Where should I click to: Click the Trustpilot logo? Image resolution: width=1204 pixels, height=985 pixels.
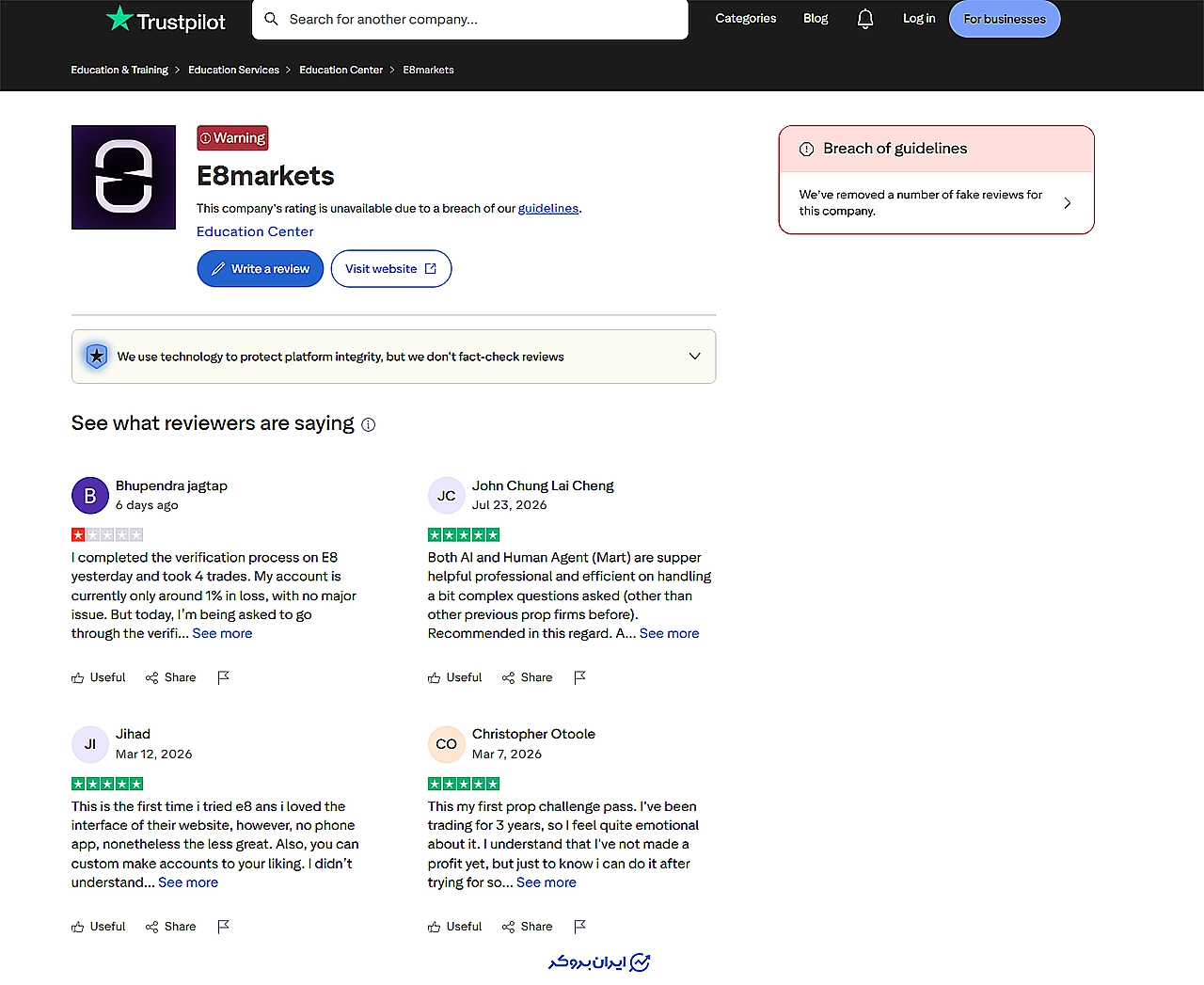pyautogui.click(x=166, y=20)
